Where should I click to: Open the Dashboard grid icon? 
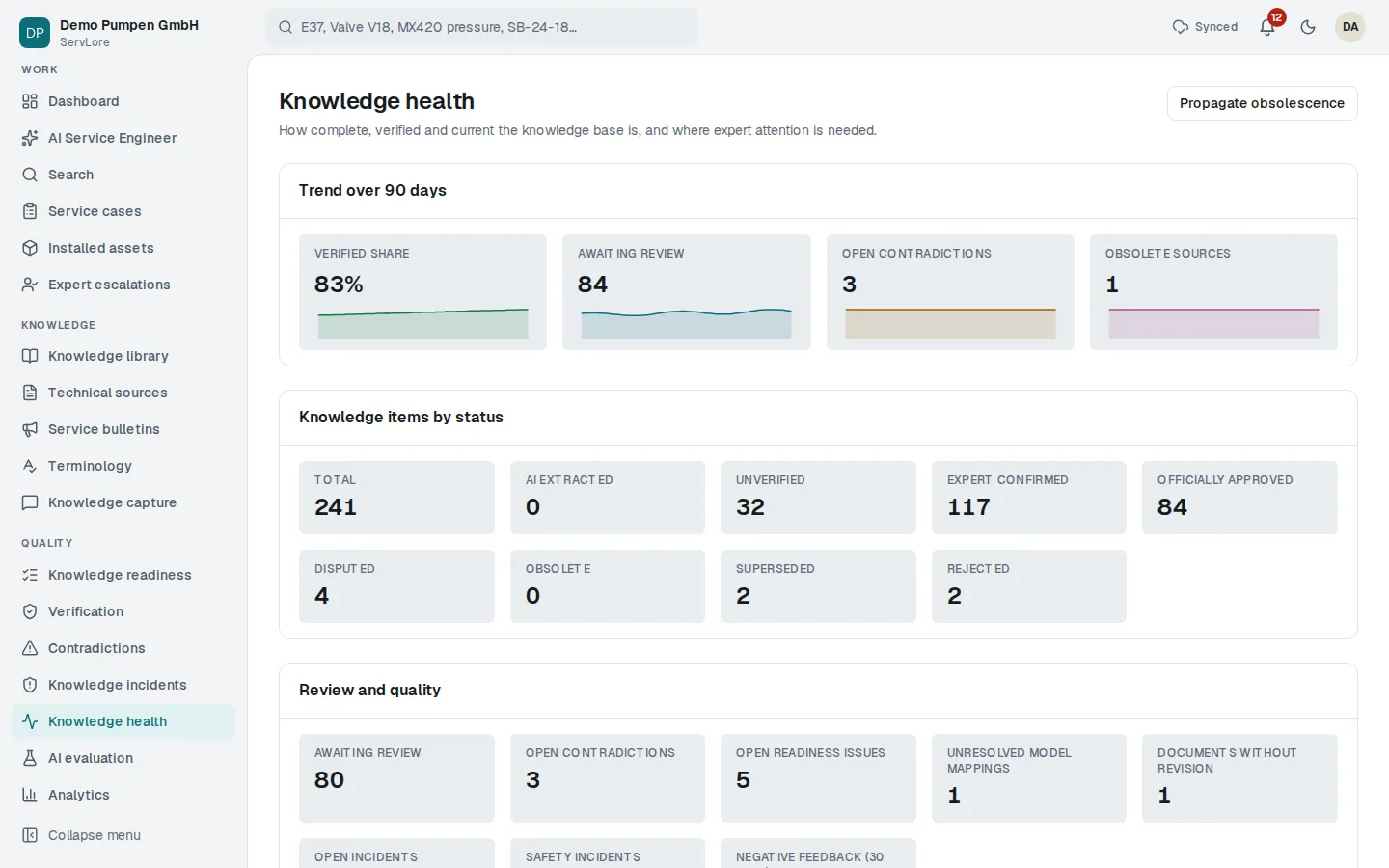pyautogui.click(x=30, y=101)
